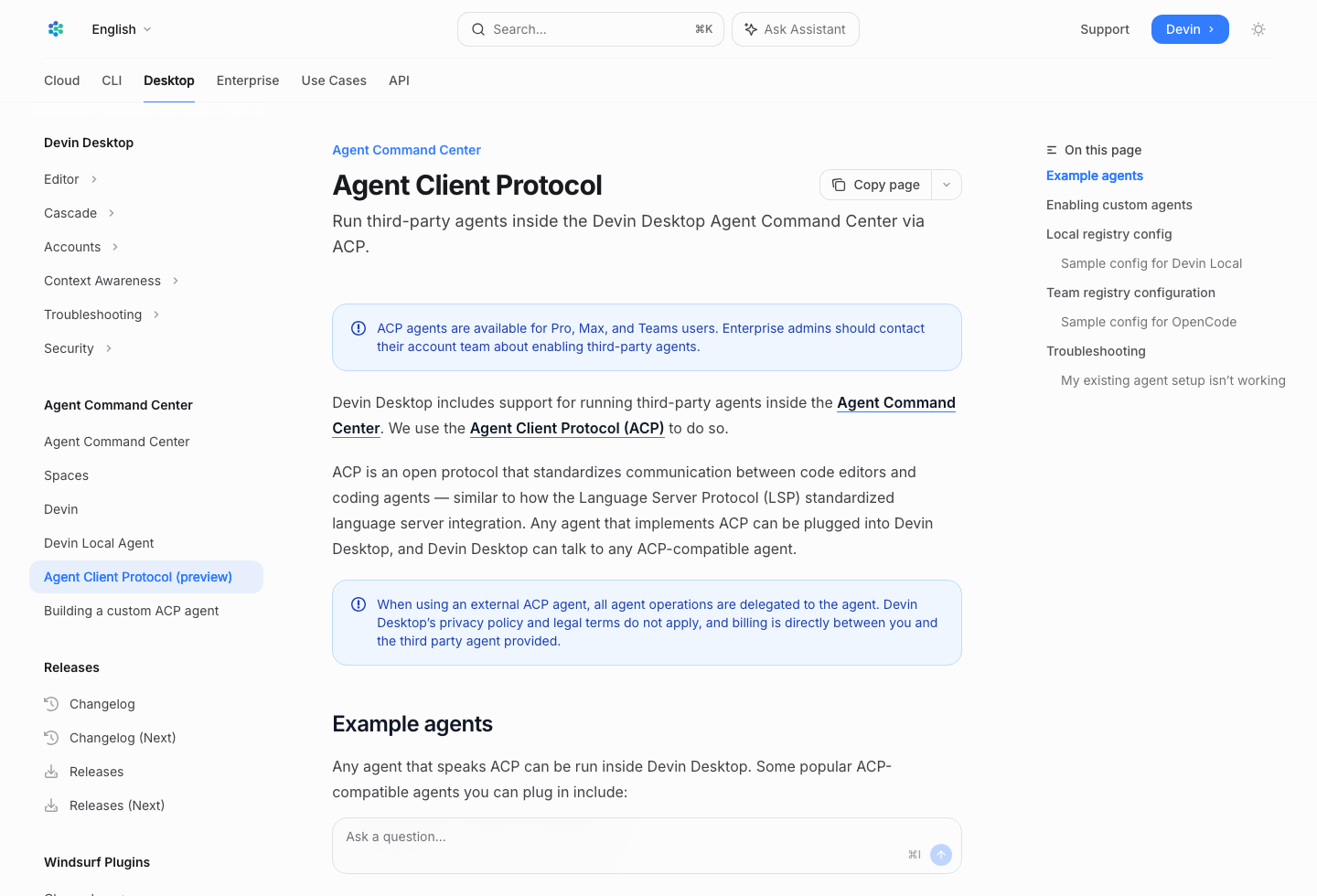Click the Releases (Next) download icon

[51, 805]
